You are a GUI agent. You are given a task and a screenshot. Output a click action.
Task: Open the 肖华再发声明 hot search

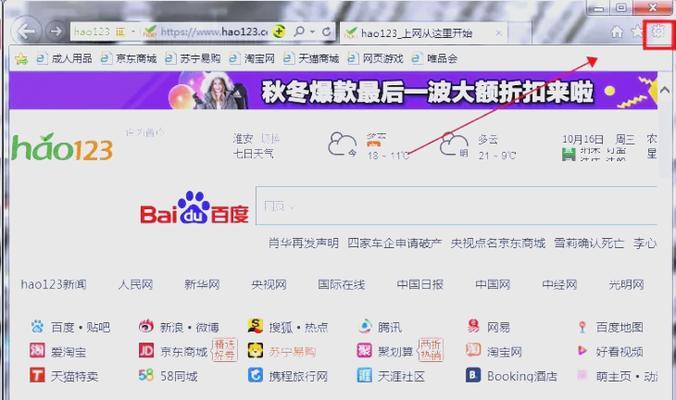(304, 243)
